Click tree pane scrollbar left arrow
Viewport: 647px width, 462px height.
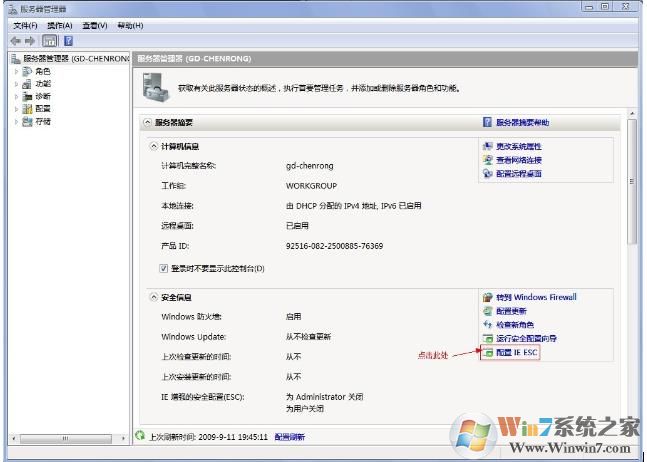(x=14, y=438)
